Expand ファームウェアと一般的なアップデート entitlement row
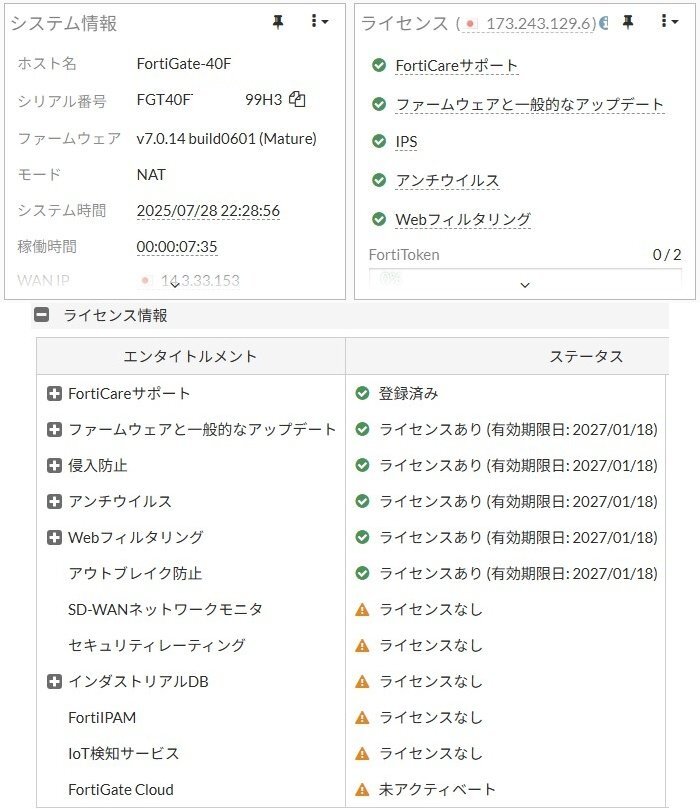This screenshot has width=700, height=809. [55, 429]
